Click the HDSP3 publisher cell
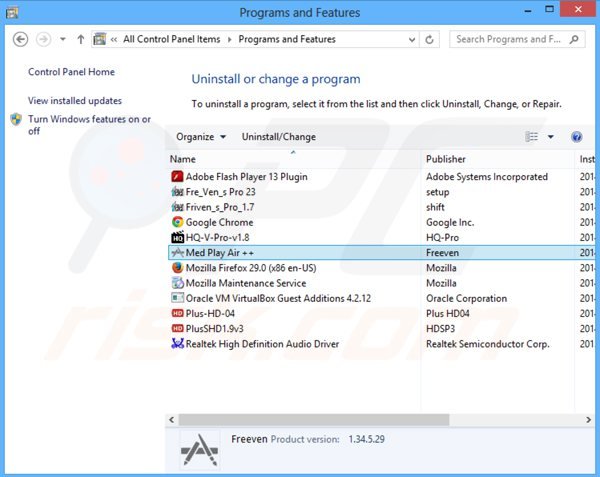Image resolution: width=600 pixels, height=477 pixels. [440, 329]
